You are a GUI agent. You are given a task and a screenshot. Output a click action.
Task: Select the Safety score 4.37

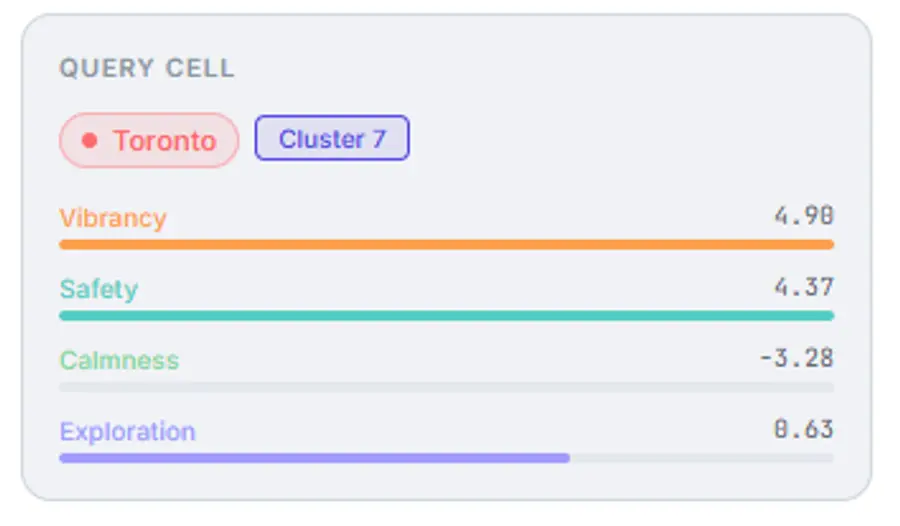pyautogui.click(x=803, y=287)
